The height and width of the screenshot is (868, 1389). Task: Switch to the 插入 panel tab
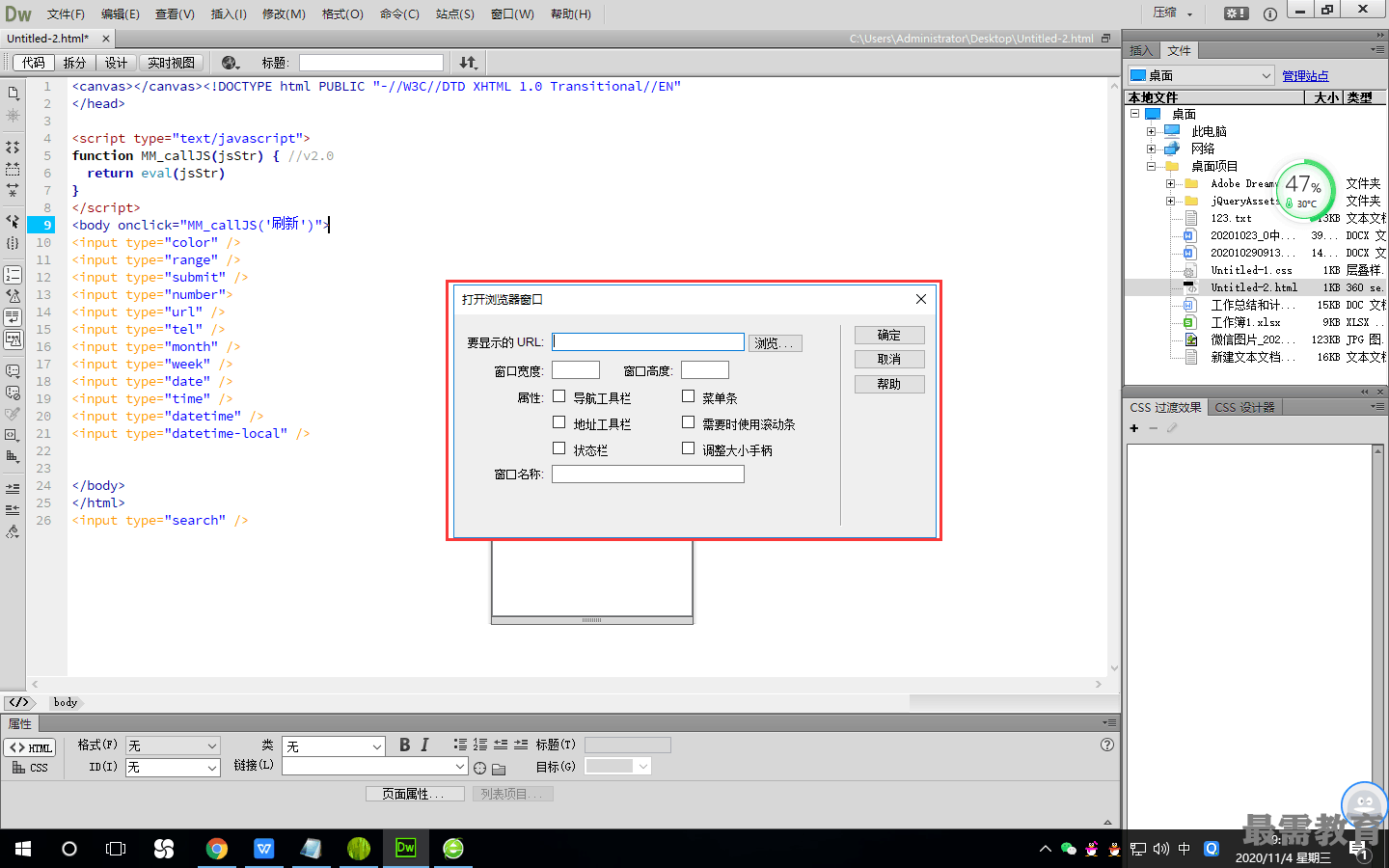tap(1141, 51)
